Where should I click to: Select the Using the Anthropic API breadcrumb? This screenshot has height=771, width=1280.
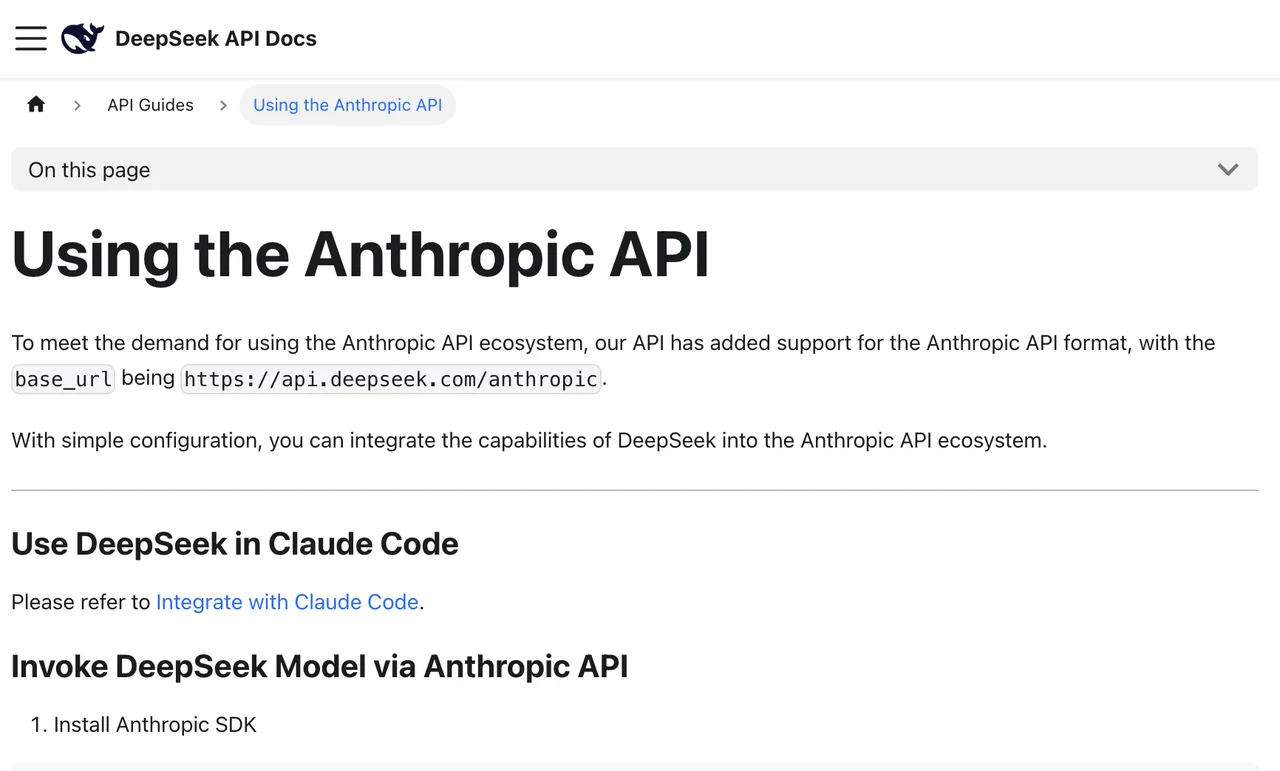click(x=348, y=105)
